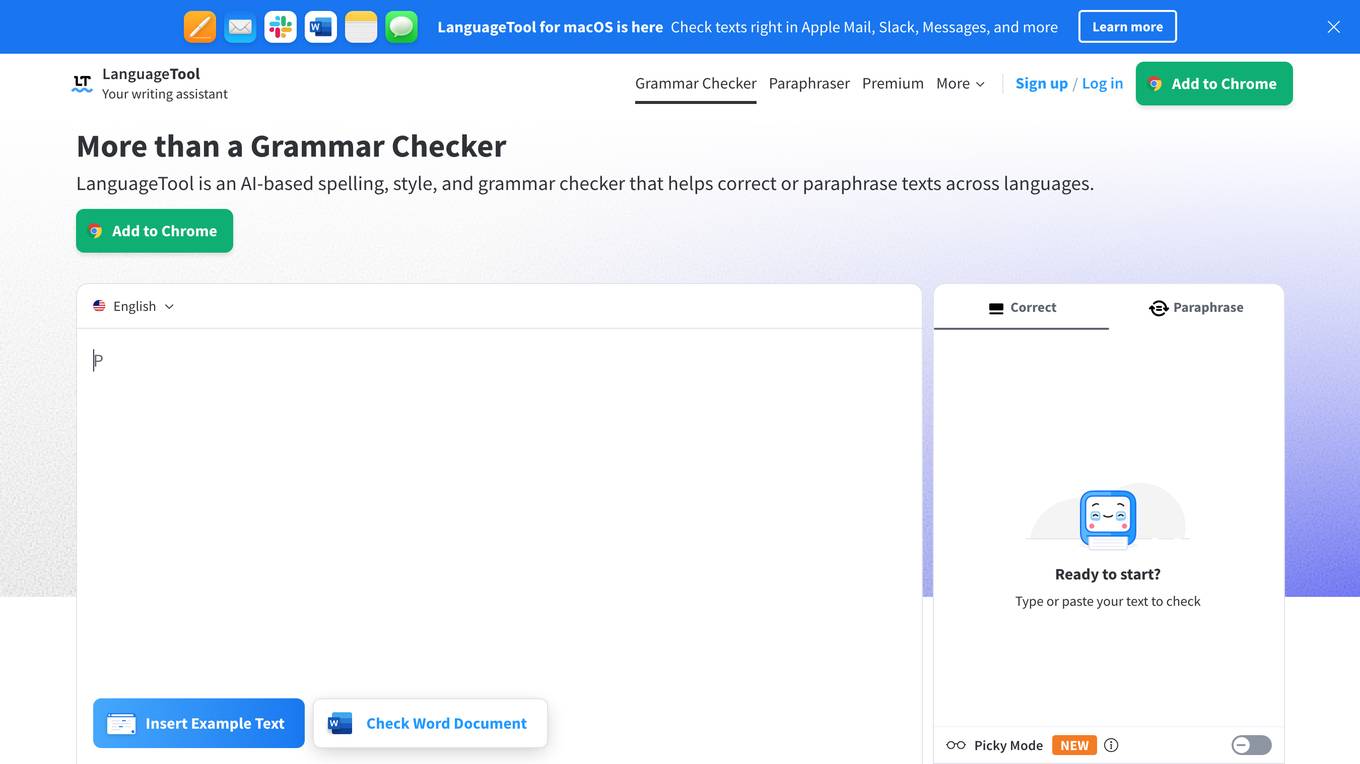Click the NEW badge next to Picky Mode
The height and width of the screenshot is (764, 1360).
tap(1074, 745)
